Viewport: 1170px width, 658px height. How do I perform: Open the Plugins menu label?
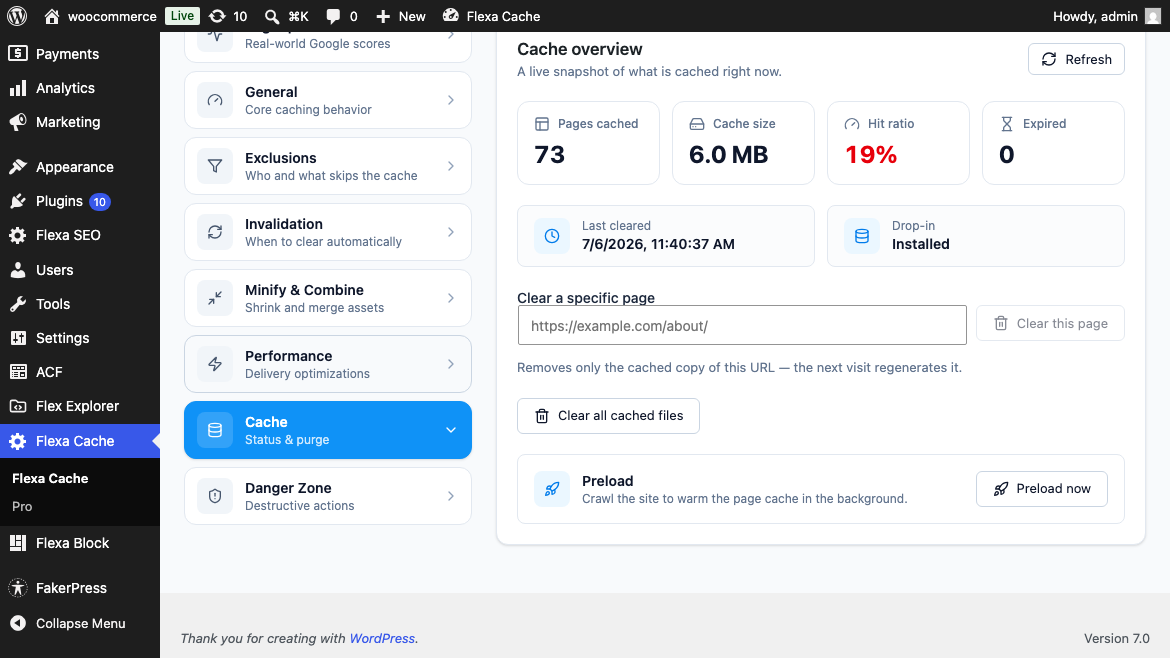point(59,201)
